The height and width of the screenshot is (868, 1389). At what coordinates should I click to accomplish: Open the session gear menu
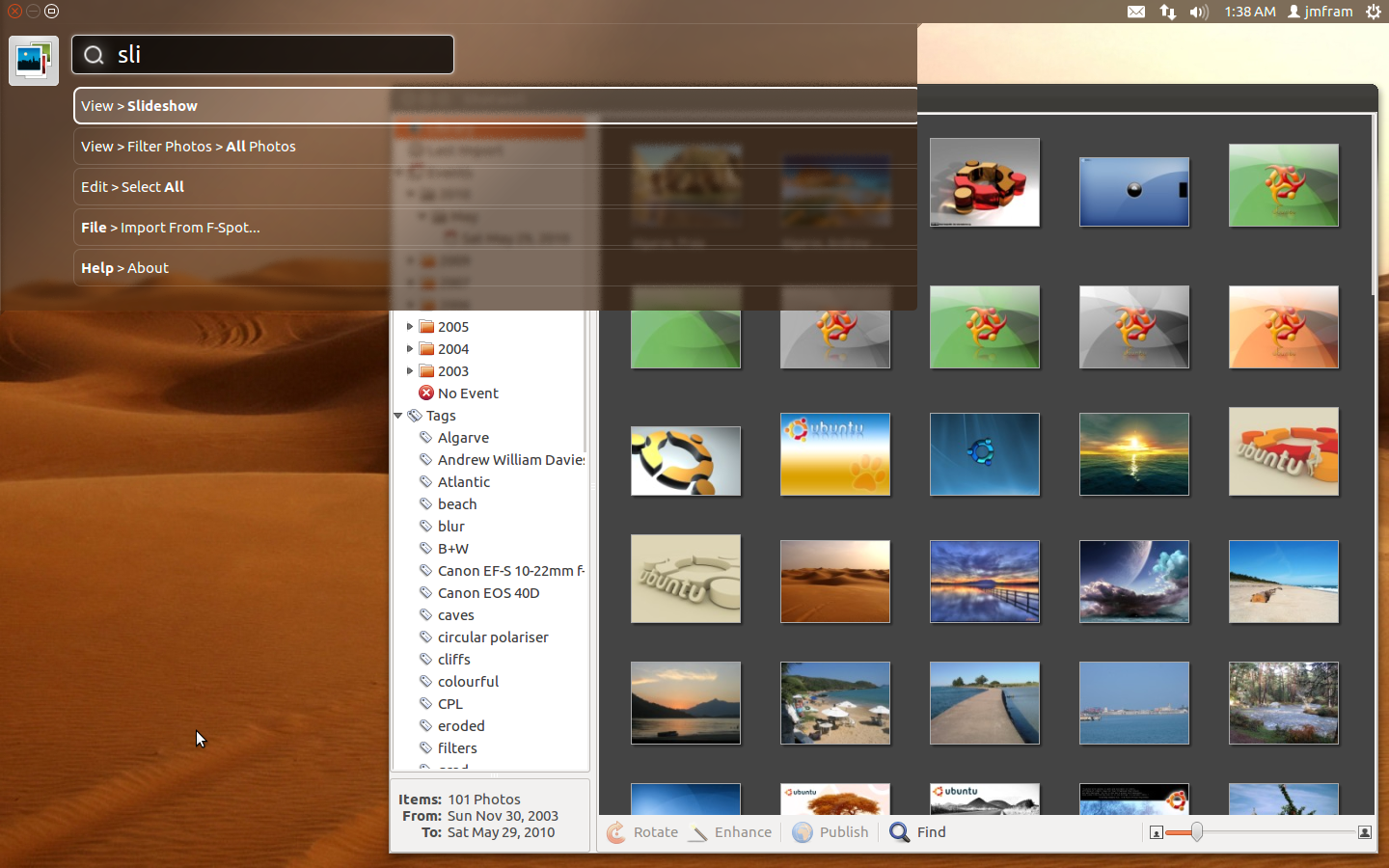1374,12
